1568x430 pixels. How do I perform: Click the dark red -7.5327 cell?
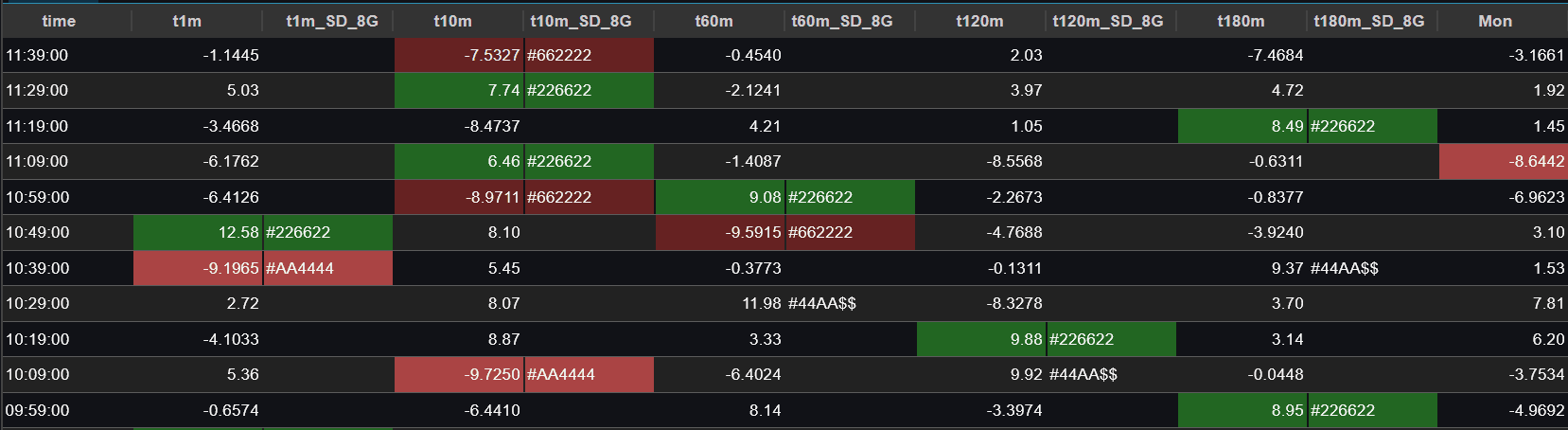tap(491, 55)
